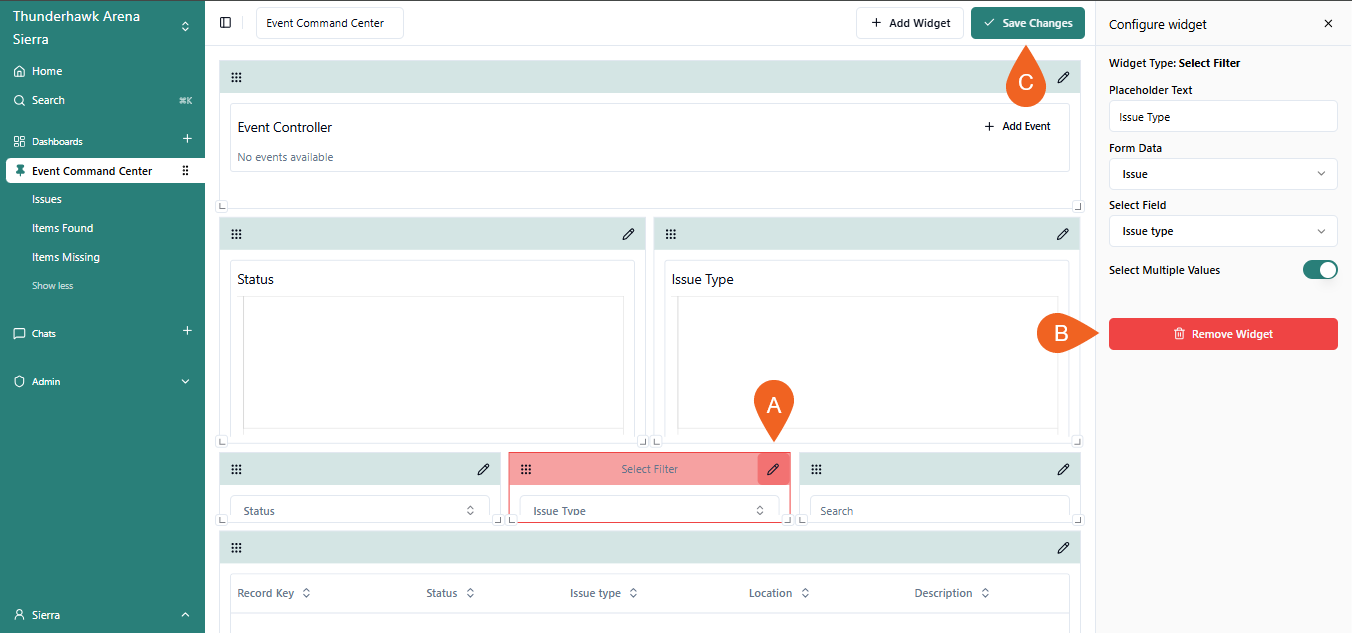Edit the records table widget pencil icon
The width and height of the screenshot is (1352, 633).
click(x=1063, y=547)
